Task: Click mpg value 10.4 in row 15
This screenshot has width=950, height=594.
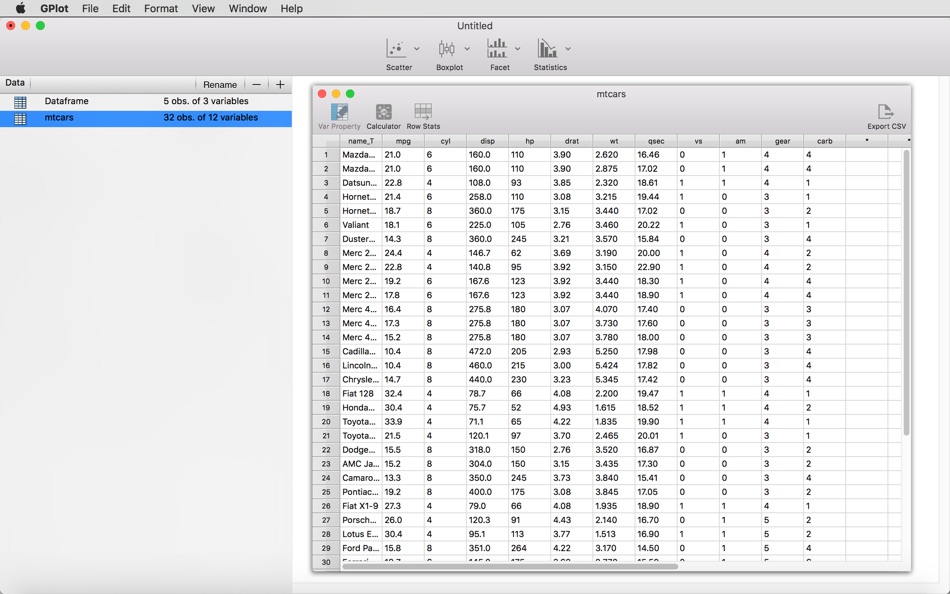Action: (x=403, y=352)
